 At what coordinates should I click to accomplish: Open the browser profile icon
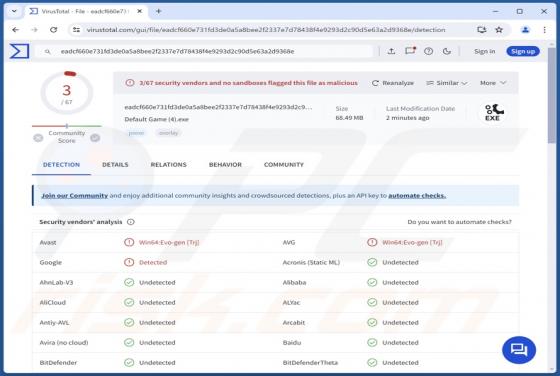(525, 30)
